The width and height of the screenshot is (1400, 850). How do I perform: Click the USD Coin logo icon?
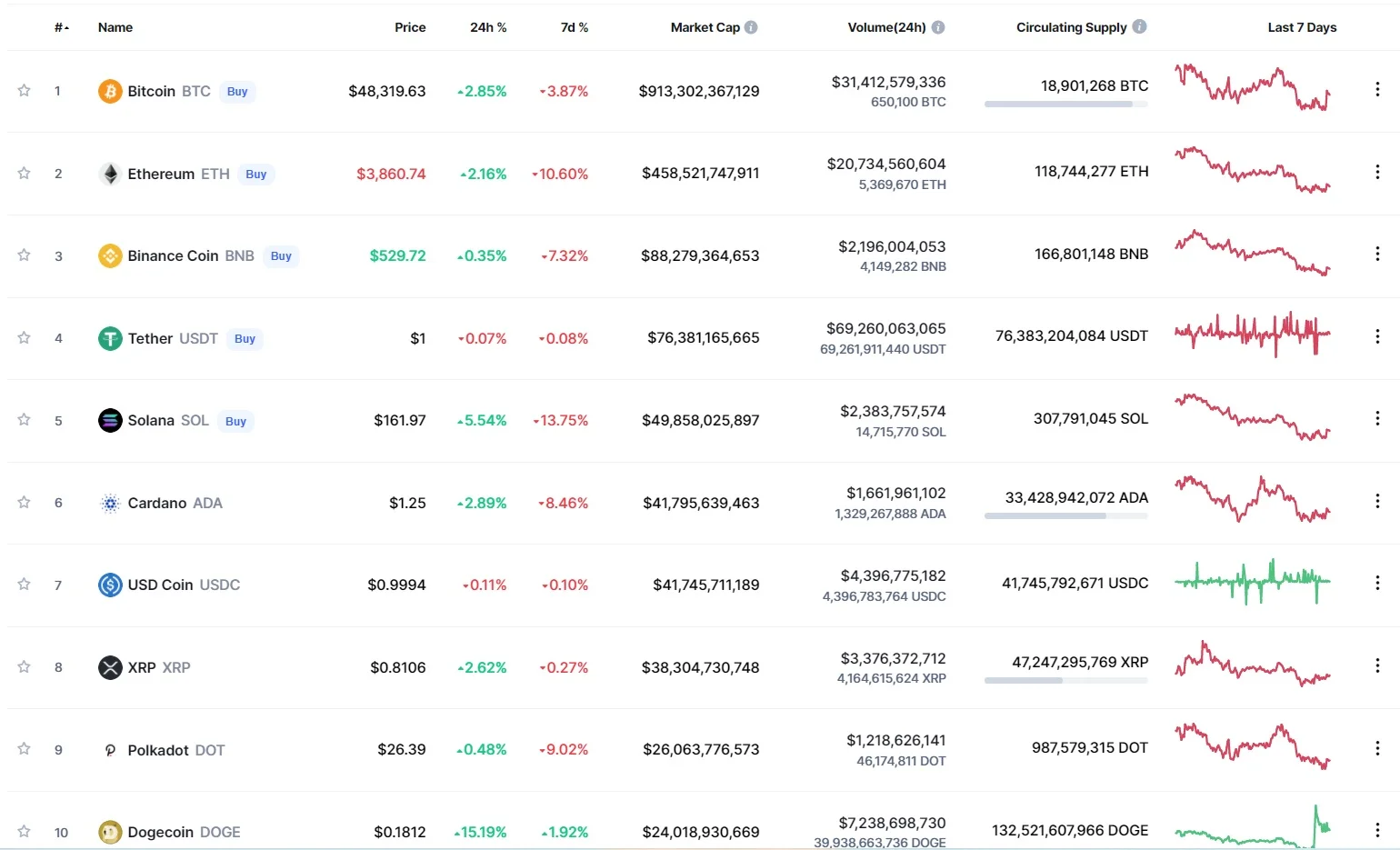coord(110,585)
